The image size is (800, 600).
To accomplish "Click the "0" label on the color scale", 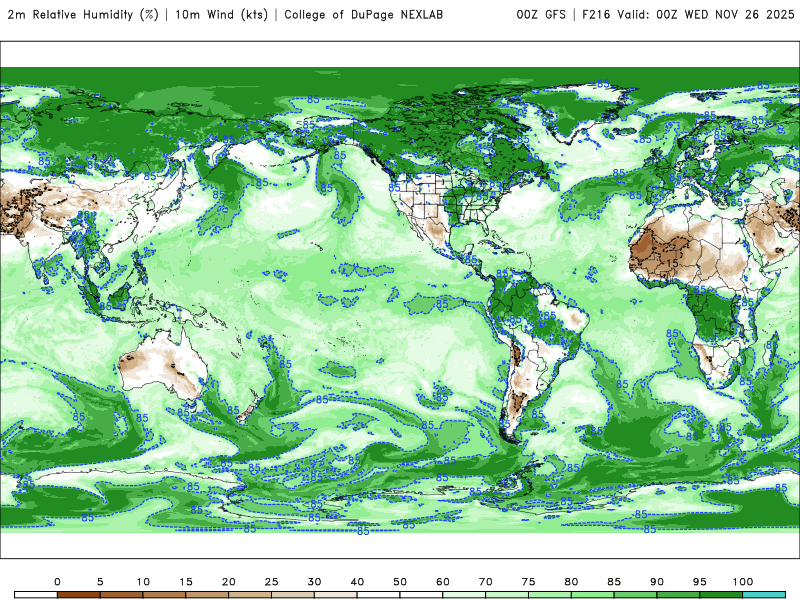I will [57, 582].
